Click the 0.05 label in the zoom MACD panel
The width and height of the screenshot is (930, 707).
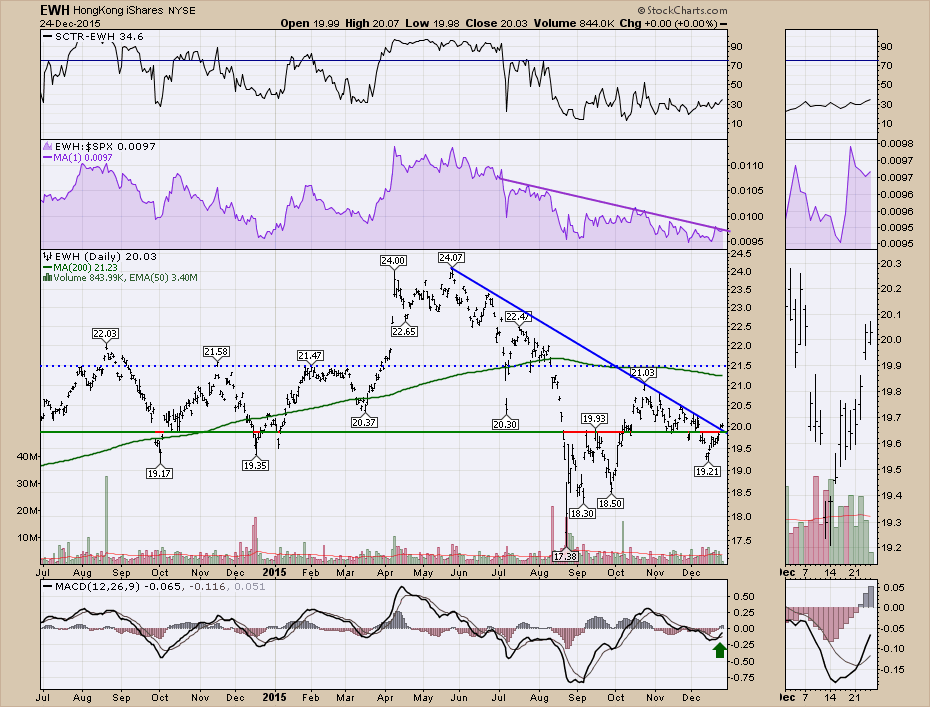coord(894,587)
